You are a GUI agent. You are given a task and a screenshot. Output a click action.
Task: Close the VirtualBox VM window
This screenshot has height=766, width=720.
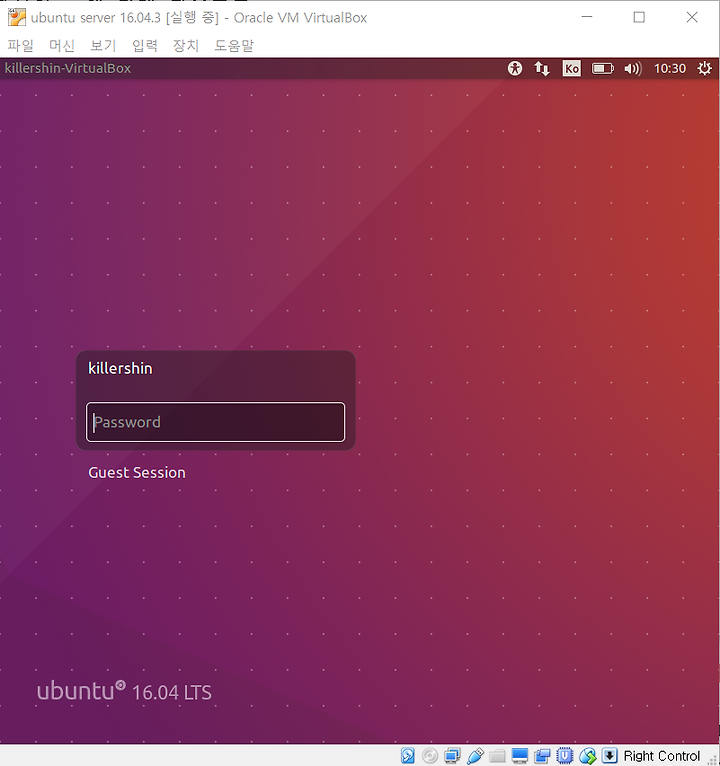coord(692,17)
